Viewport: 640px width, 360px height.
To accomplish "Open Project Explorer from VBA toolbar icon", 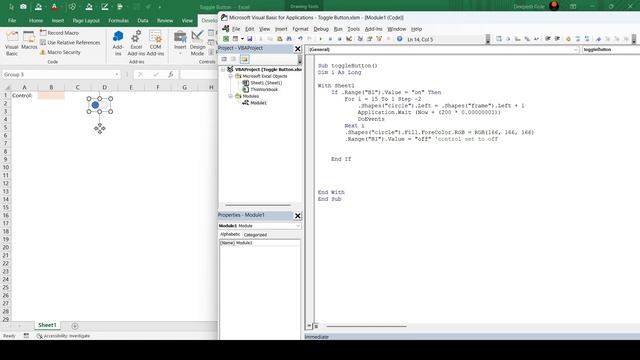I will (360, 39).
